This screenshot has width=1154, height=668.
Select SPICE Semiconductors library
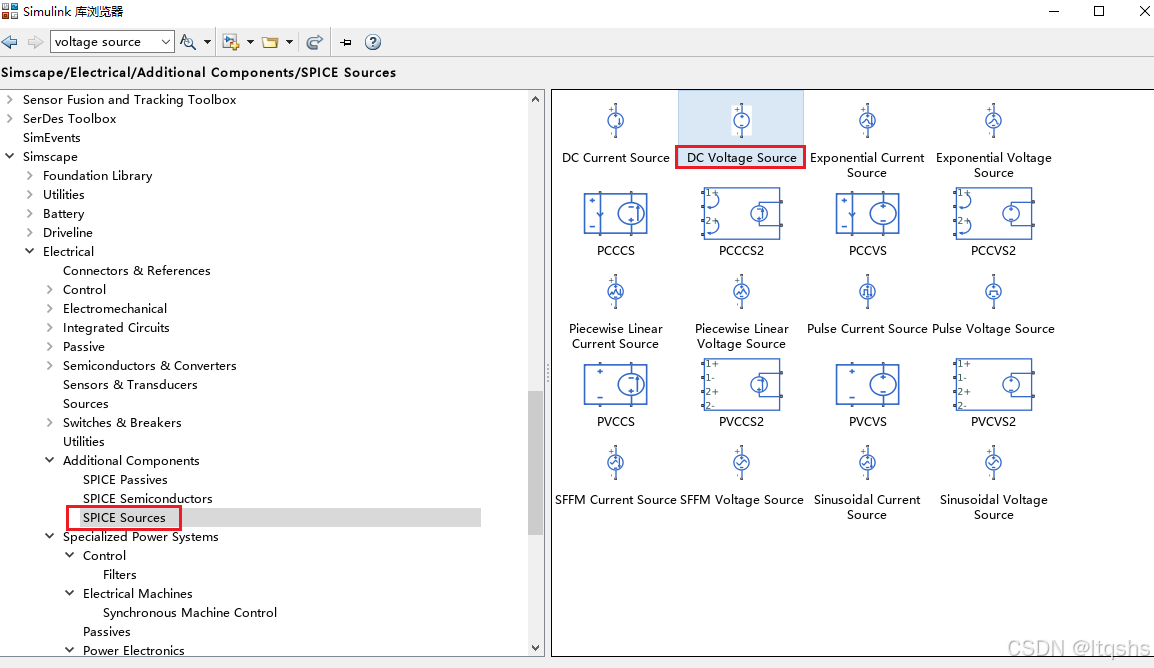(148, 499)
